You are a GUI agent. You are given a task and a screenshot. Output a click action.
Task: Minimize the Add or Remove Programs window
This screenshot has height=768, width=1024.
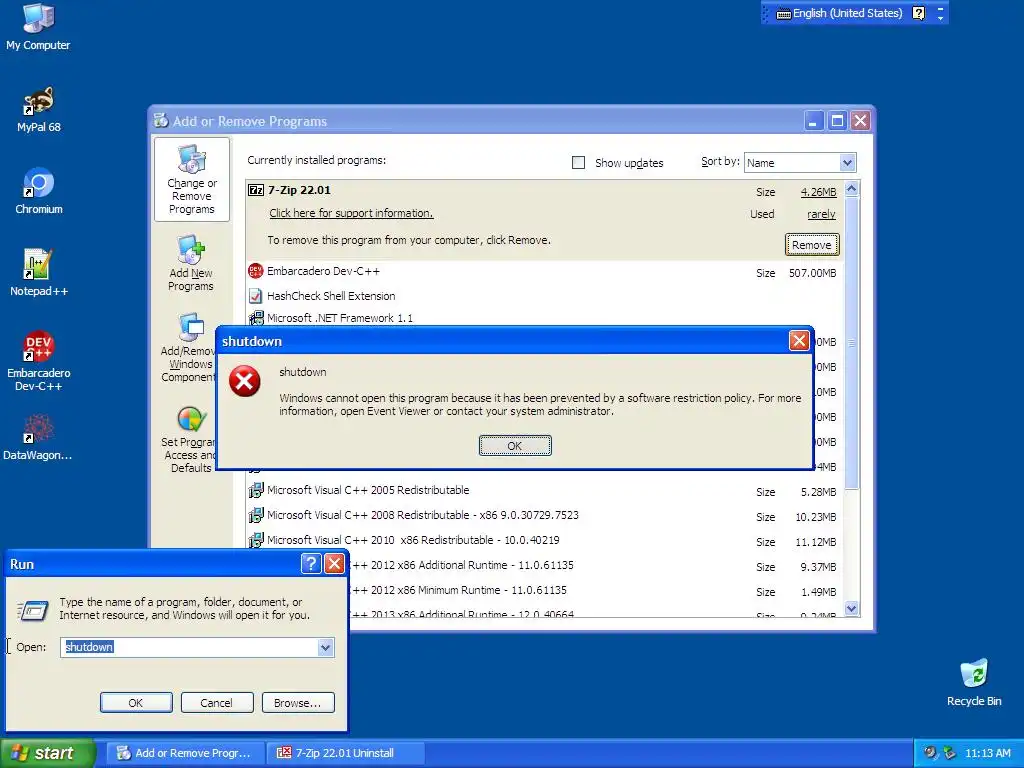[814, 121]
